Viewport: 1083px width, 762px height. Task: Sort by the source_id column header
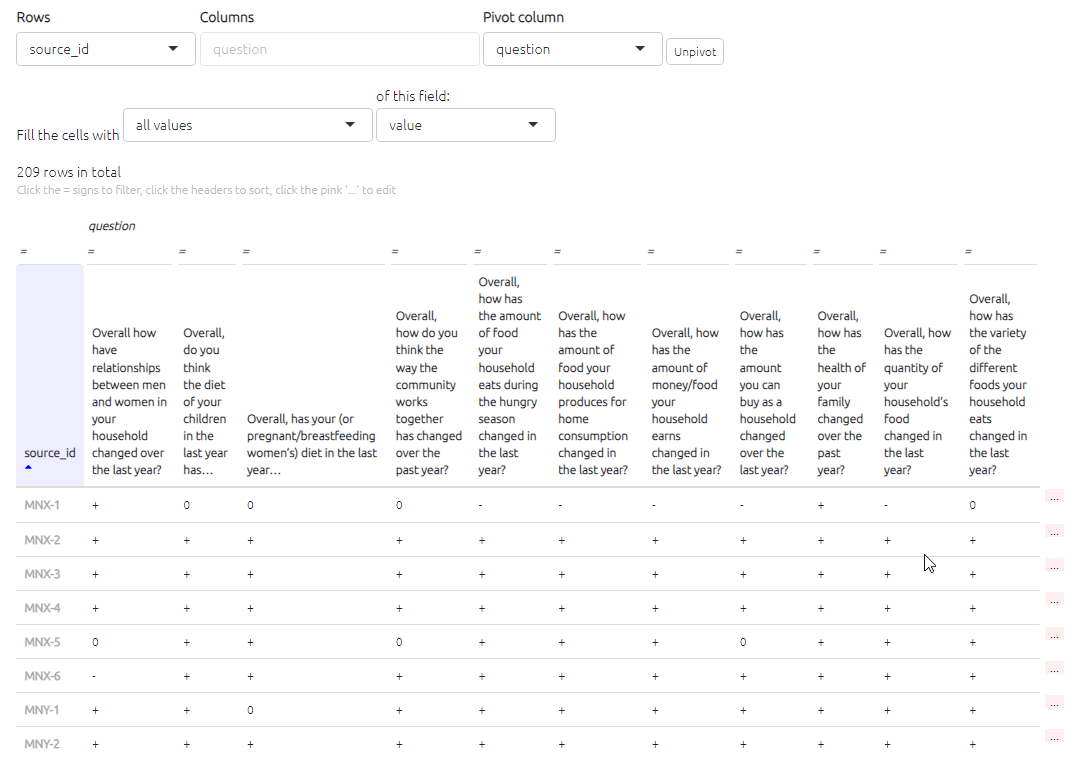(x=49, y=453)
